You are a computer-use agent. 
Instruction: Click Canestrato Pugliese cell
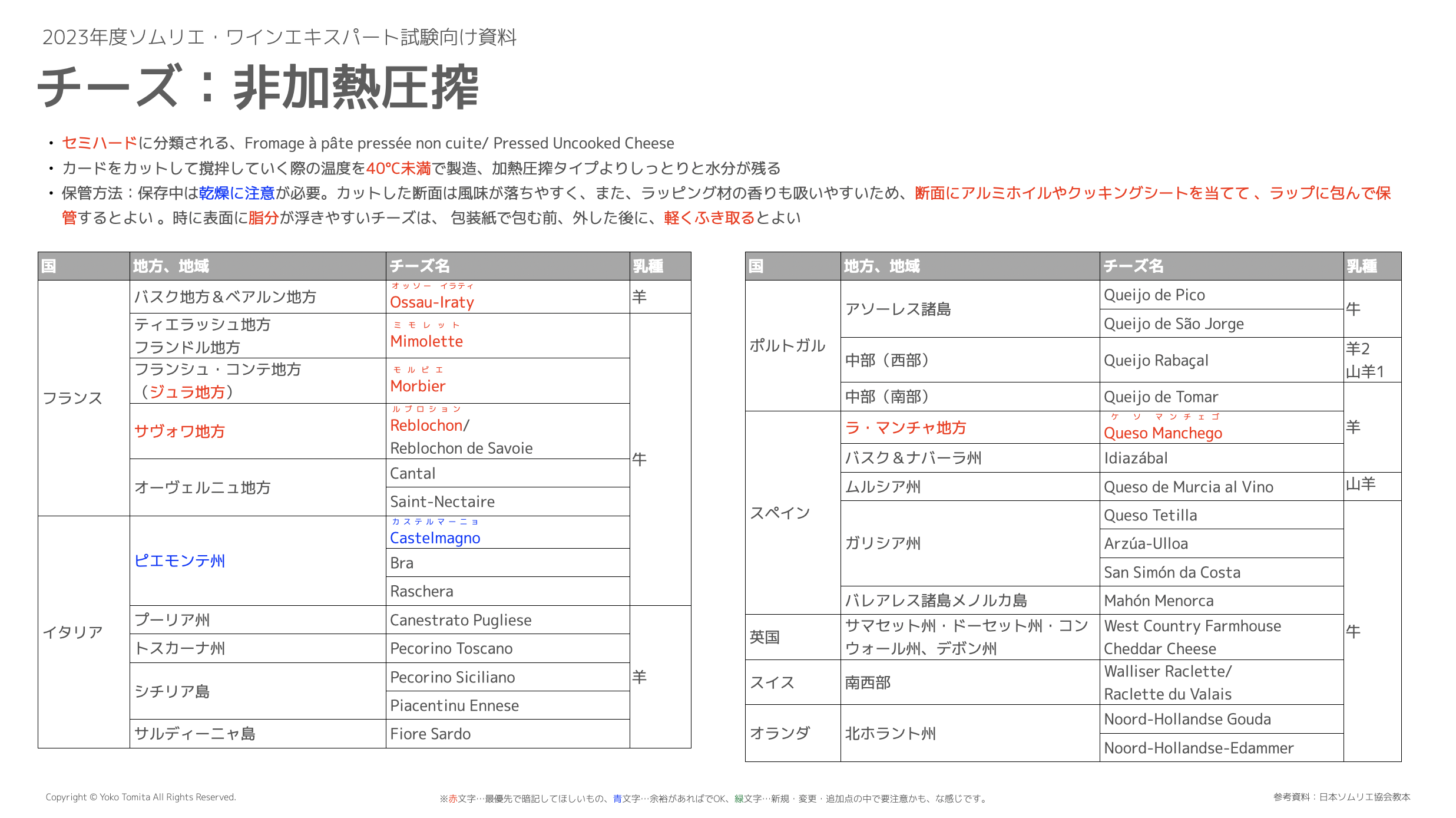coord(508,620)
